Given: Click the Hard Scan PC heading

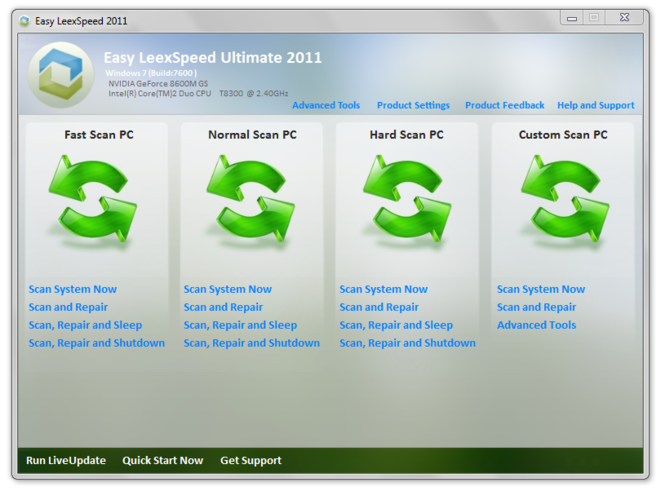Looking at the screenshot, I should tap(406, 135).
